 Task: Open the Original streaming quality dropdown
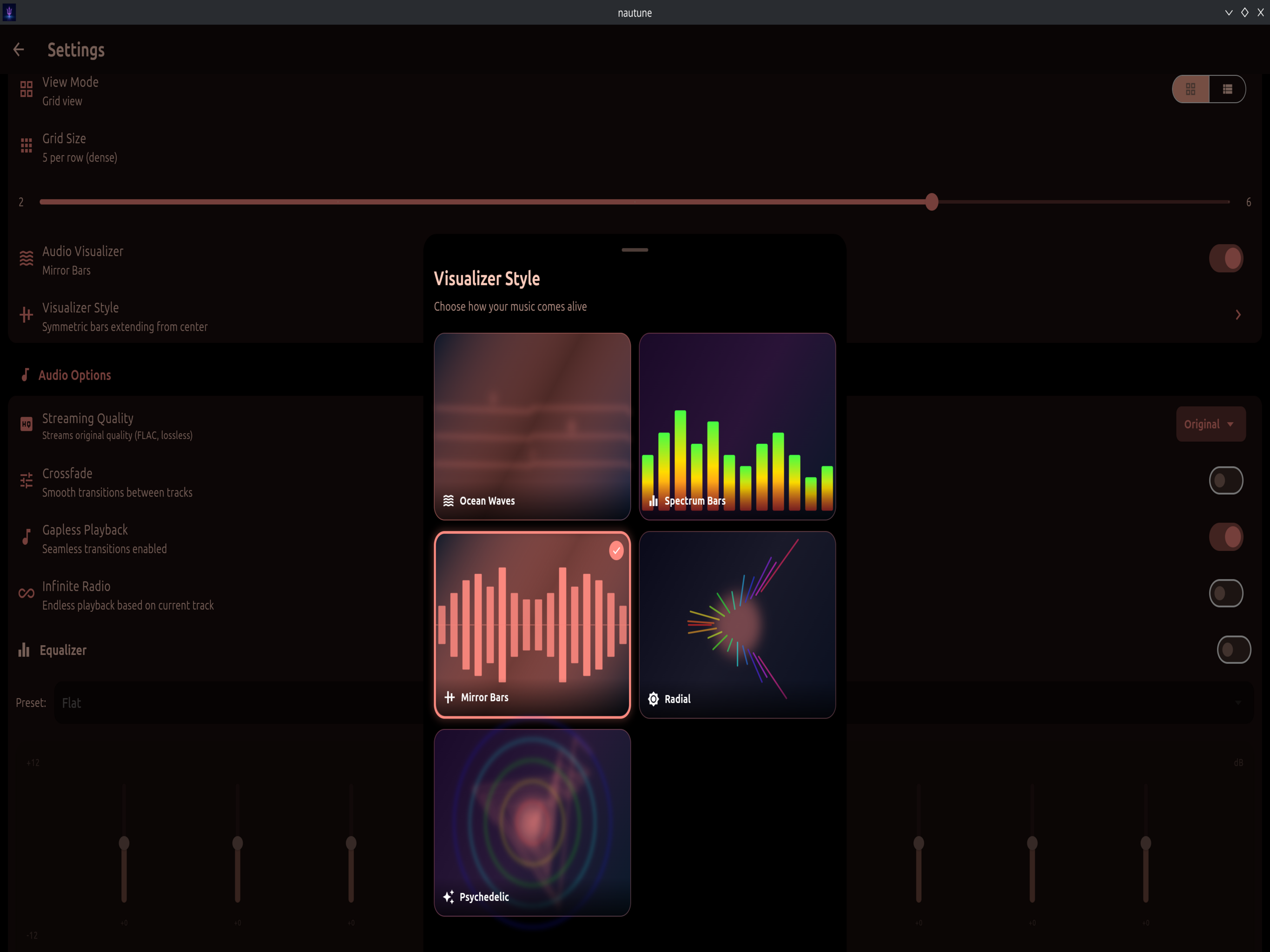click(1211, 424)
